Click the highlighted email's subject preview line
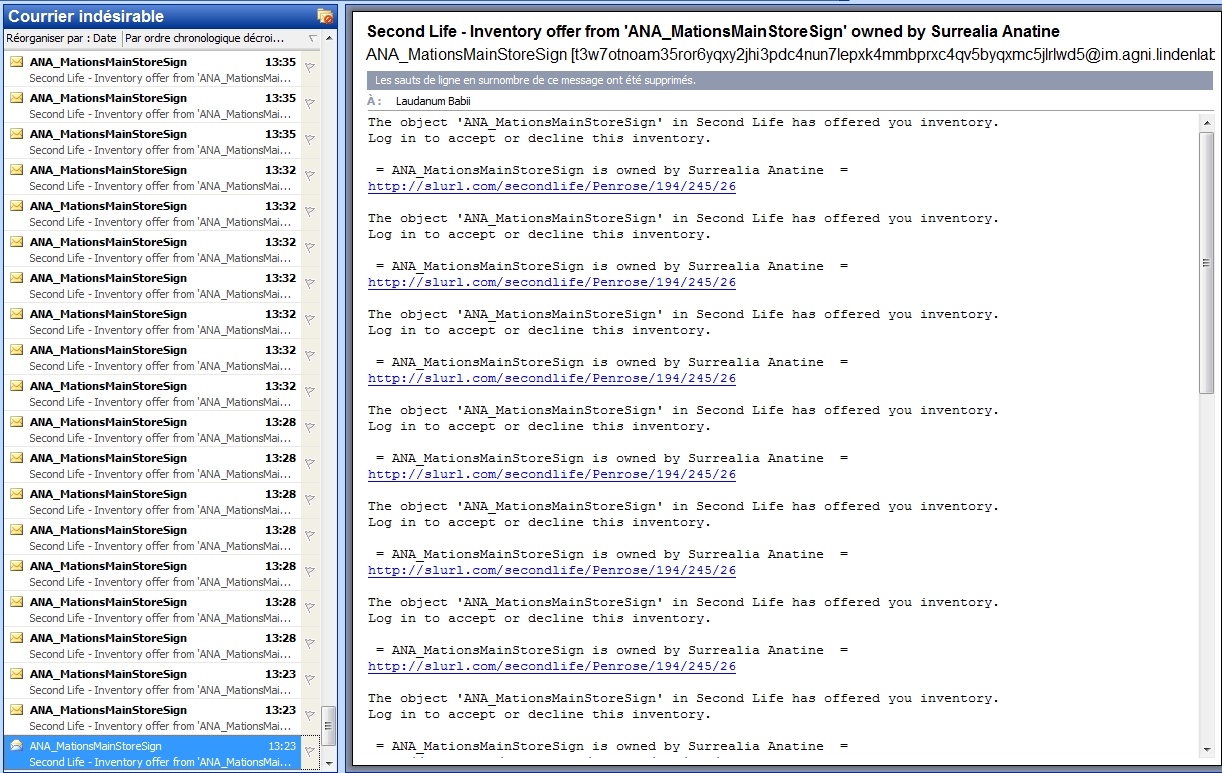Viewport: 1222px width, 773px height. pos(160,762)
